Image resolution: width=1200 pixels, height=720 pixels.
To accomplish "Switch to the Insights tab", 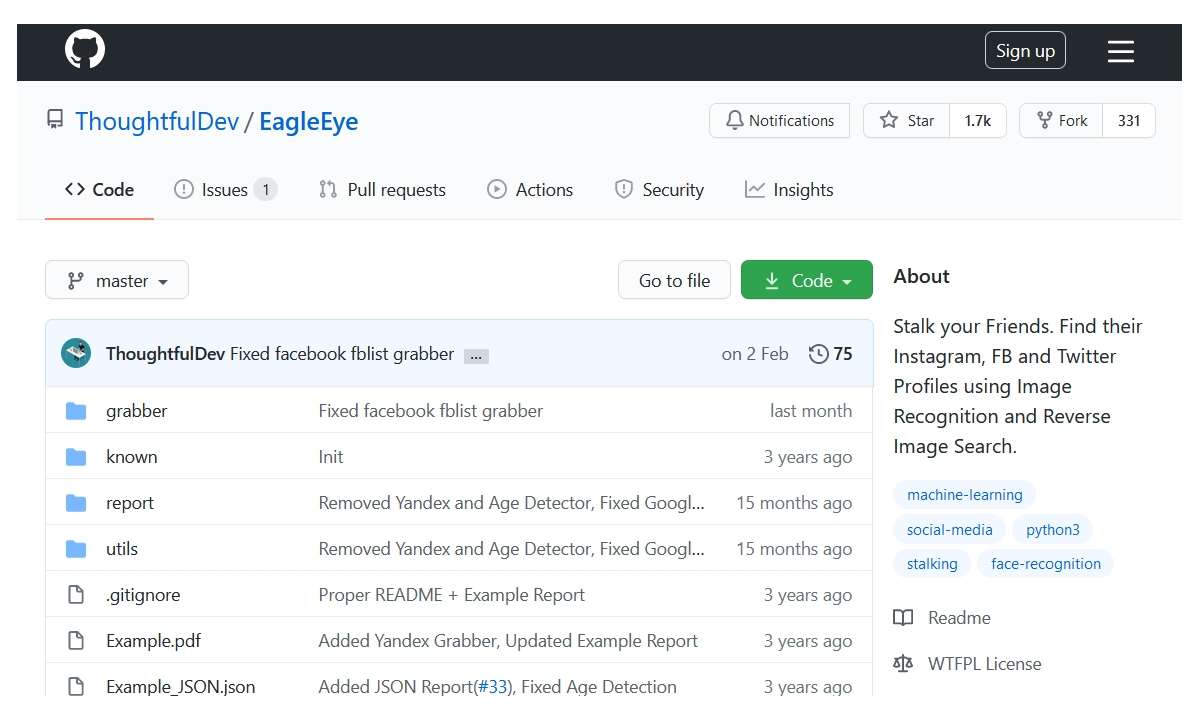I will click(x=789, y=190).
